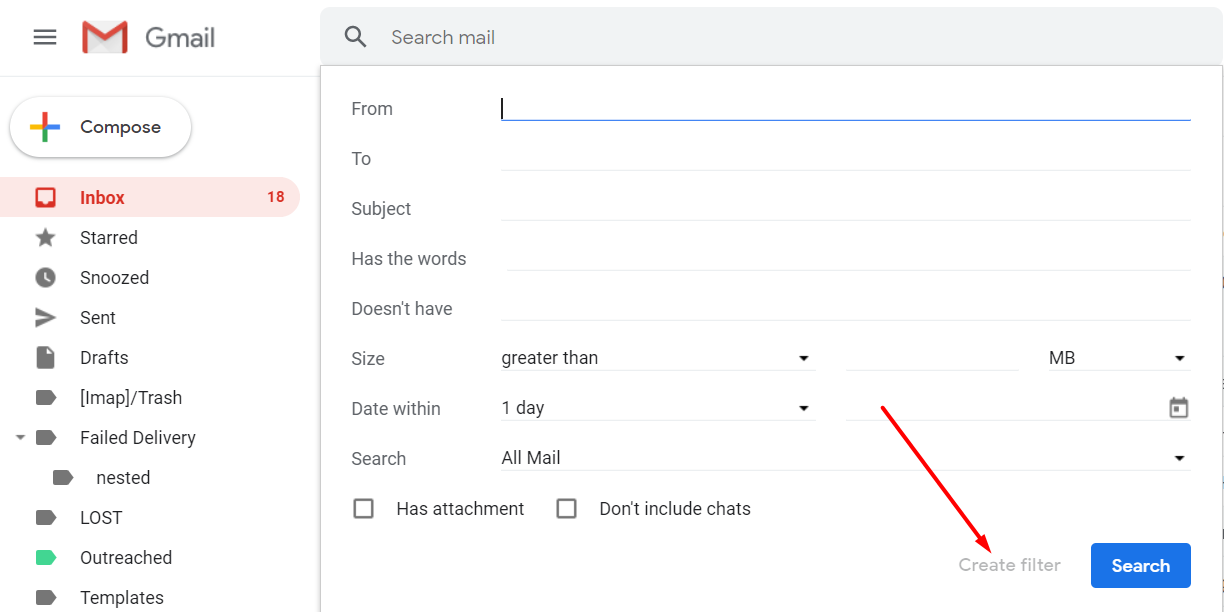The width and height of the screenshot is (1224, 612).
Task: Open the All Mail search scope dropdown
Action: click(x=844, y=458)
